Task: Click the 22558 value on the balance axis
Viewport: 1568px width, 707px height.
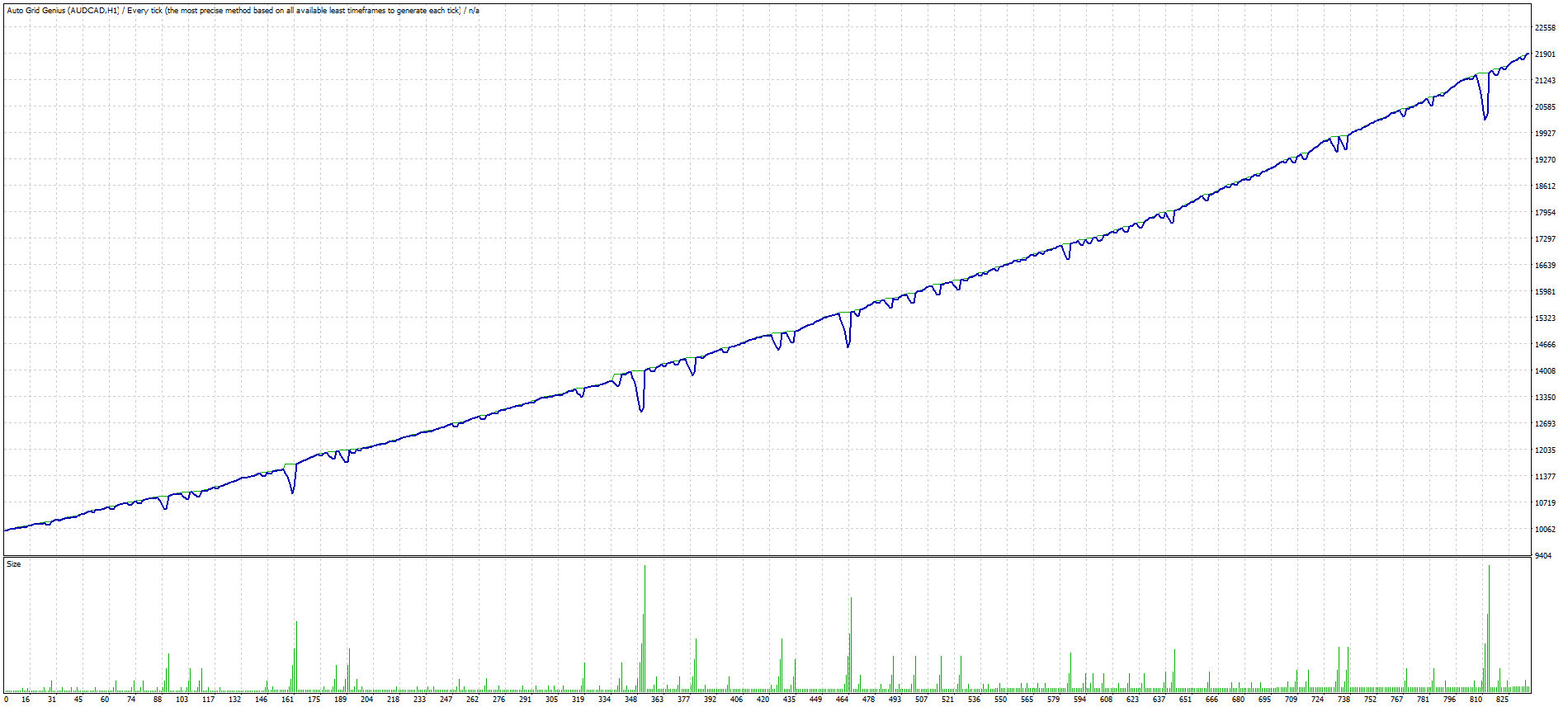Action: 1545,28
